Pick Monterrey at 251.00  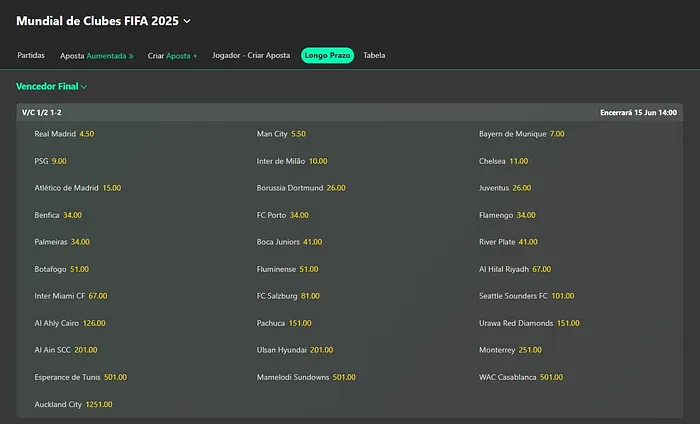point(510,350)
